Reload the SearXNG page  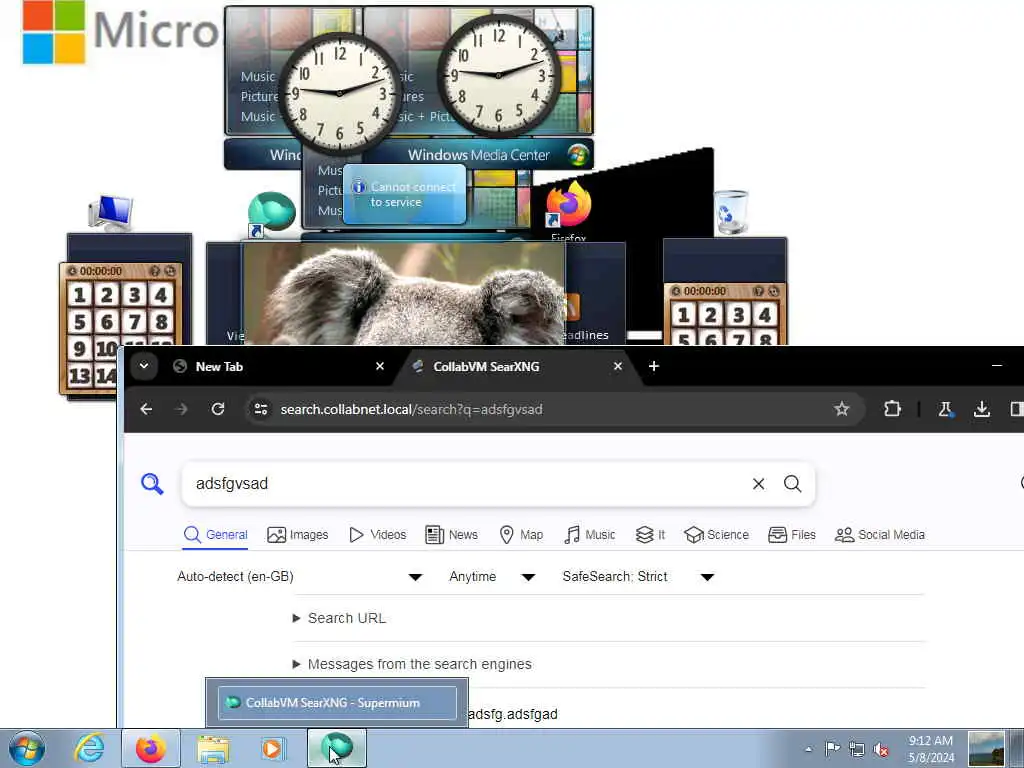[218, 409]
